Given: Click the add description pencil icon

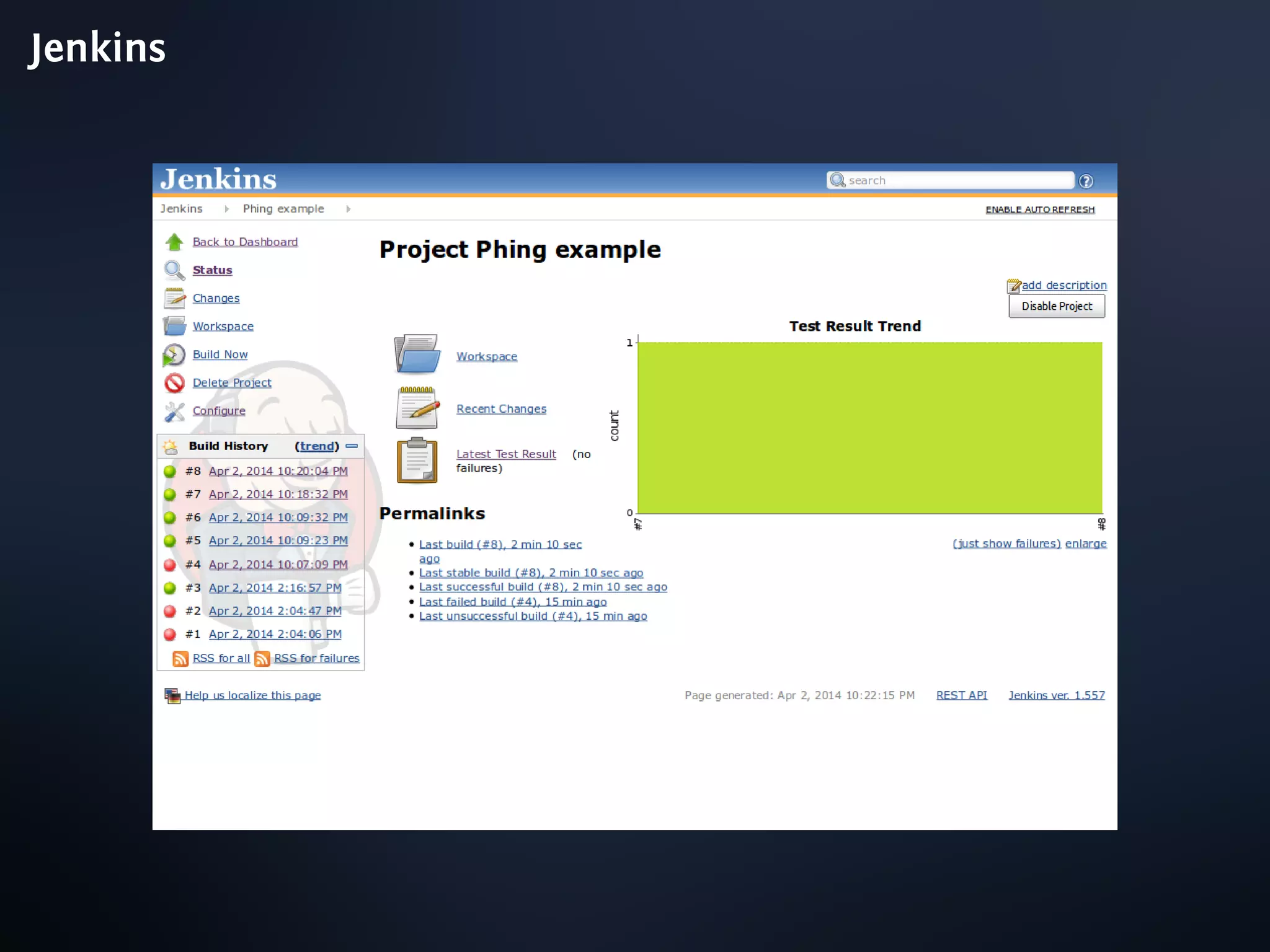Looking at the screenshot, I should (1014, 286).
